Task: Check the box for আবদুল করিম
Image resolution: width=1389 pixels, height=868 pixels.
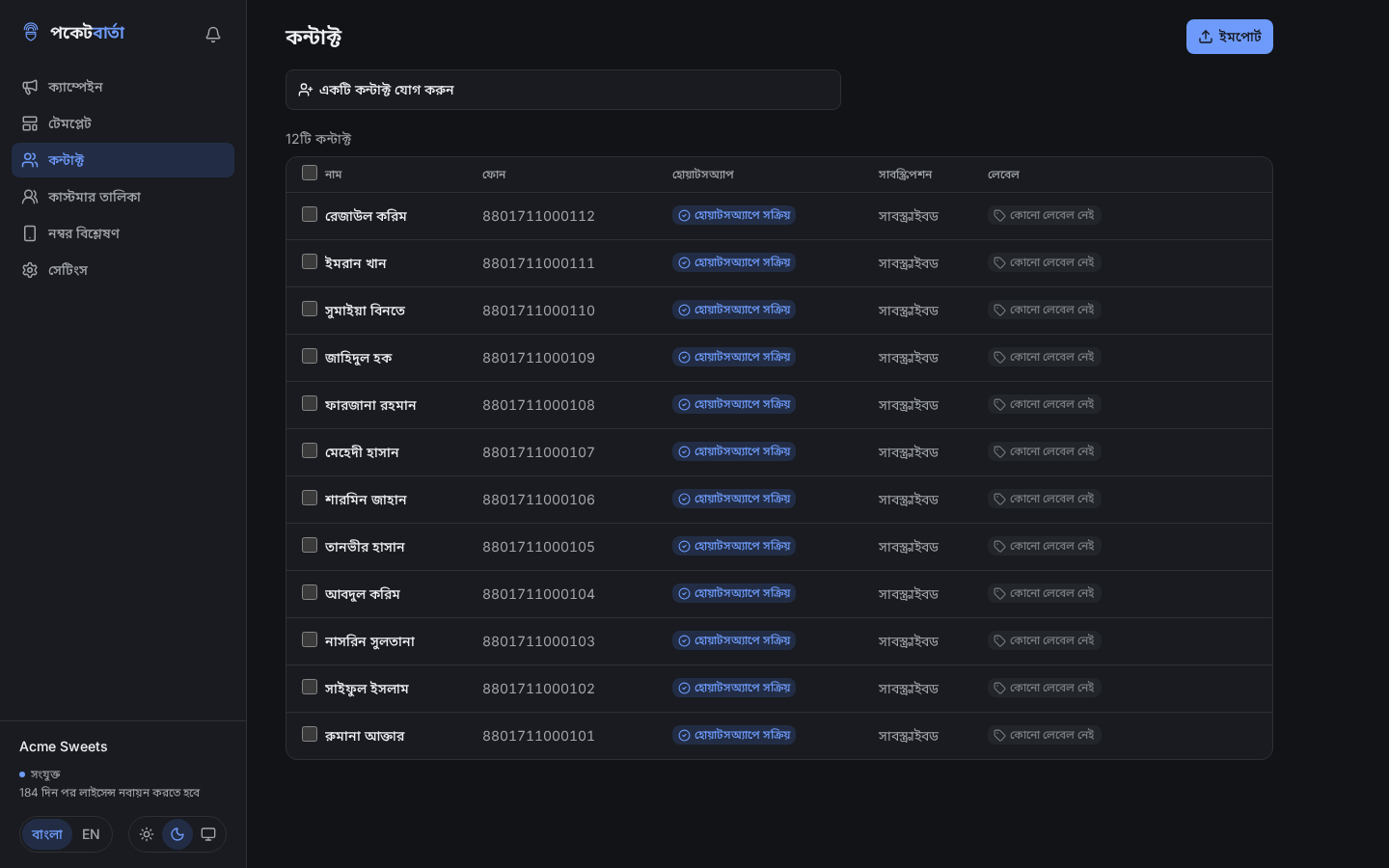Action: point(310,592)
